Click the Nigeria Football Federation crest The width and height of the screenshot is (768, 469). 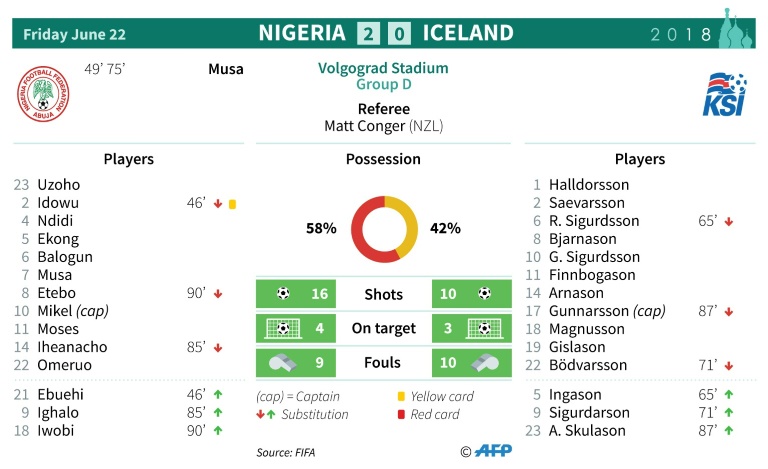click(x=43, y=94)
